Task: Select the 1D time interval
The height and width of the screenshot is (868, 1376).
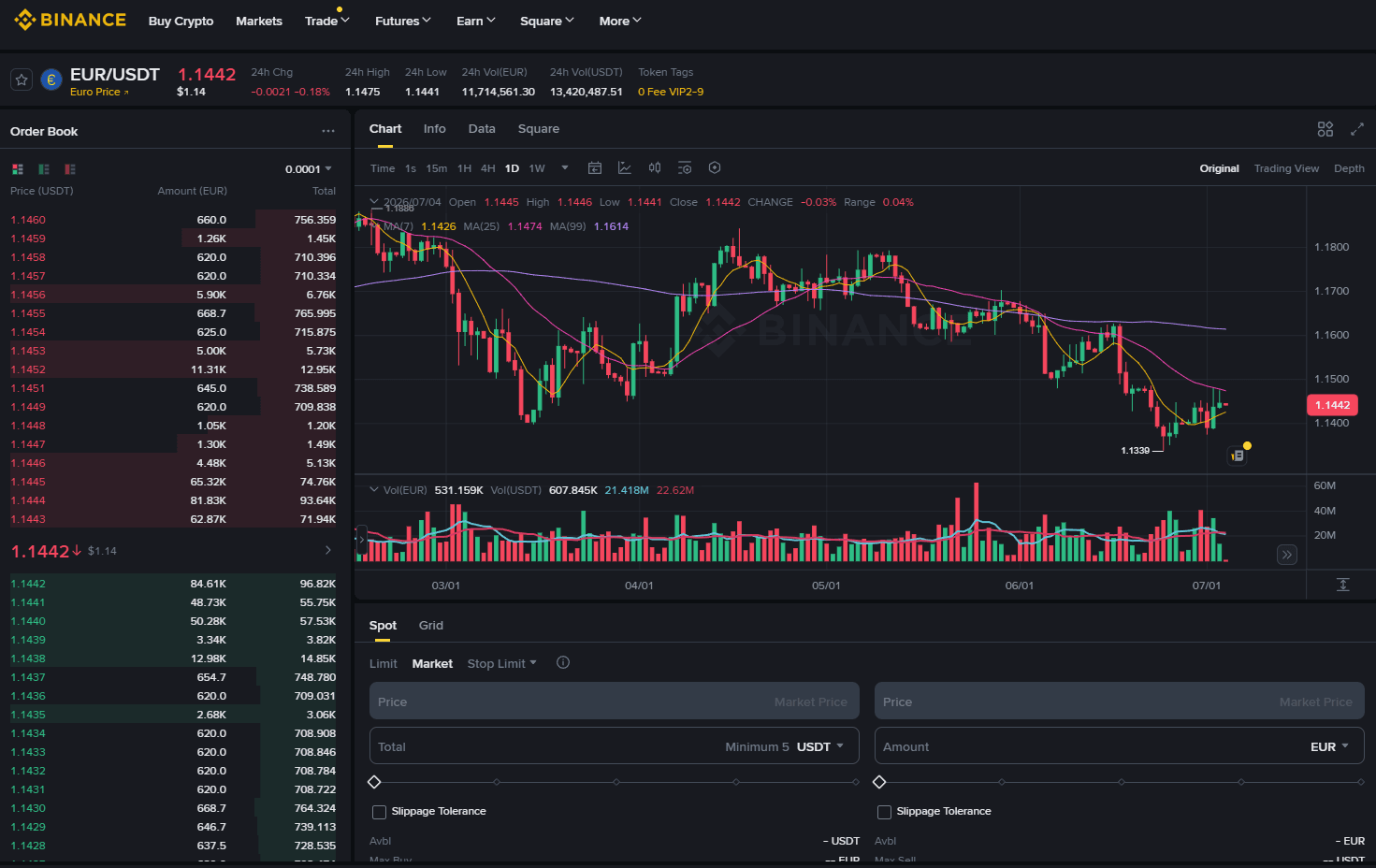Action: (x=512, y=168)
